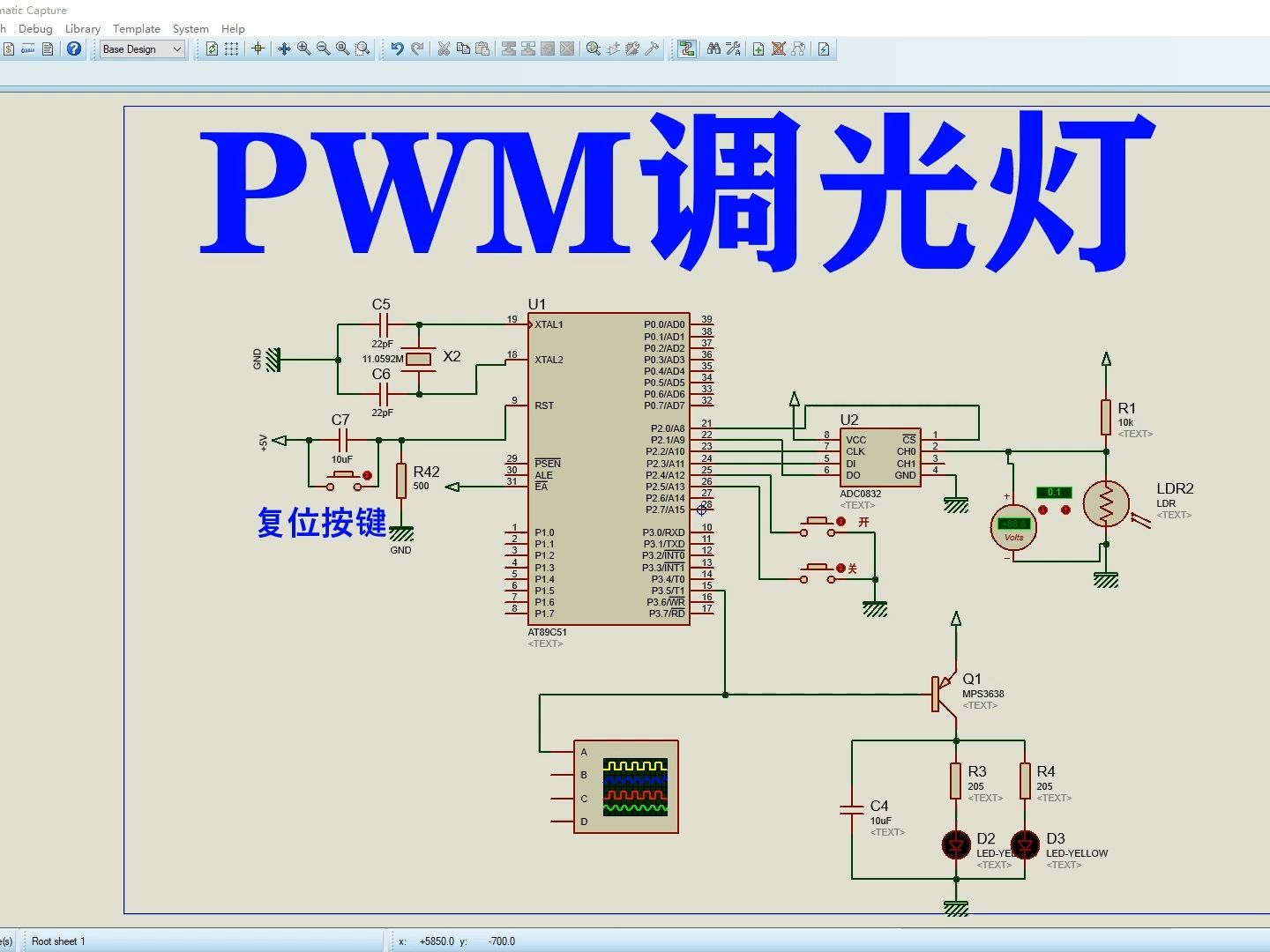Click the D3 LED-YELLOW diode
This screenshot has height=952, width=1270.
(x=1025, y=845)
